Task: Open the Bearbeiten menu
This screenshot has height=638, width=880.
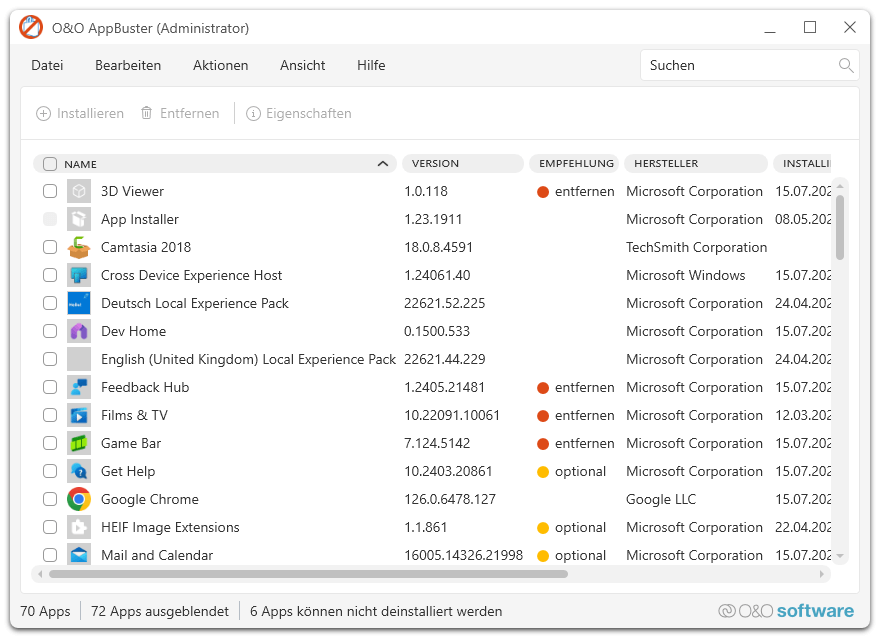Action: point(128,66)
